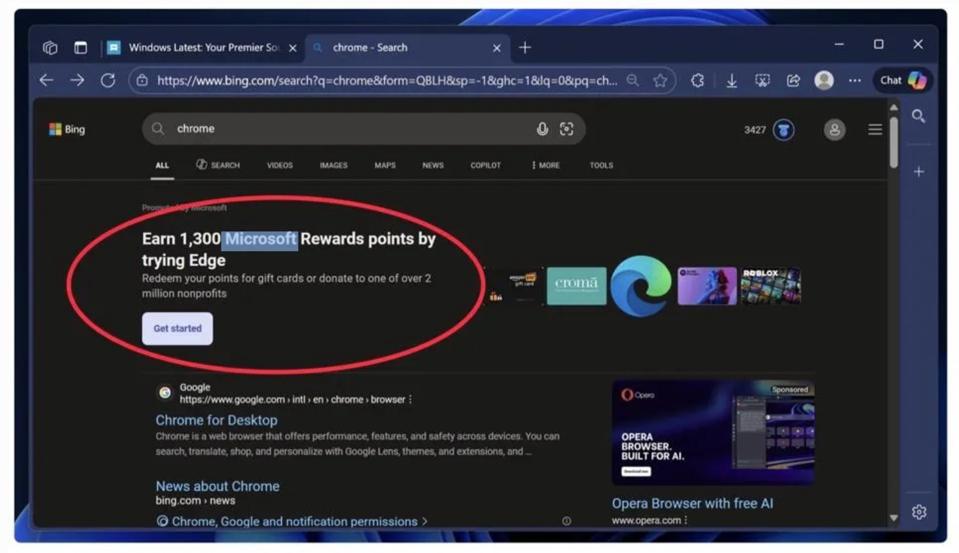Viewport: 959px width, 553px height.
Task: Select the ALL results tab
Action: tap(162, 165)
